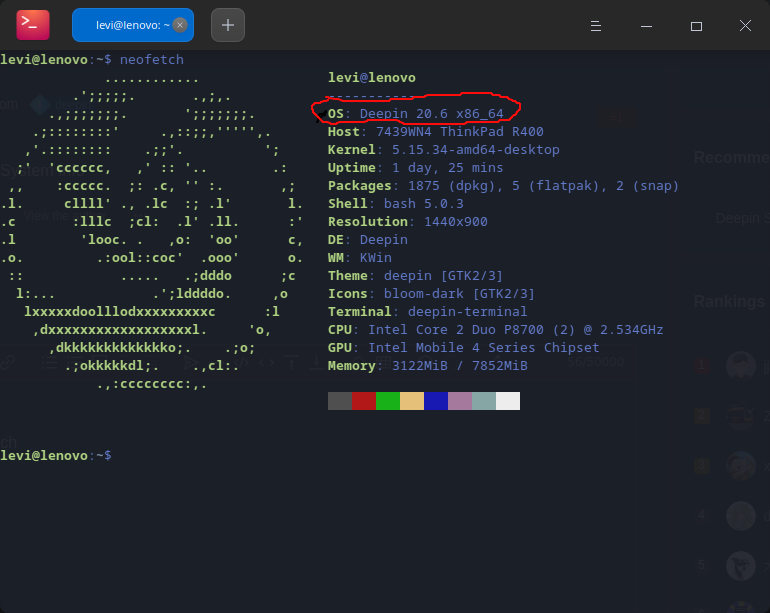Click the yellow color block
Screen dimensions: 770x613
412,401
